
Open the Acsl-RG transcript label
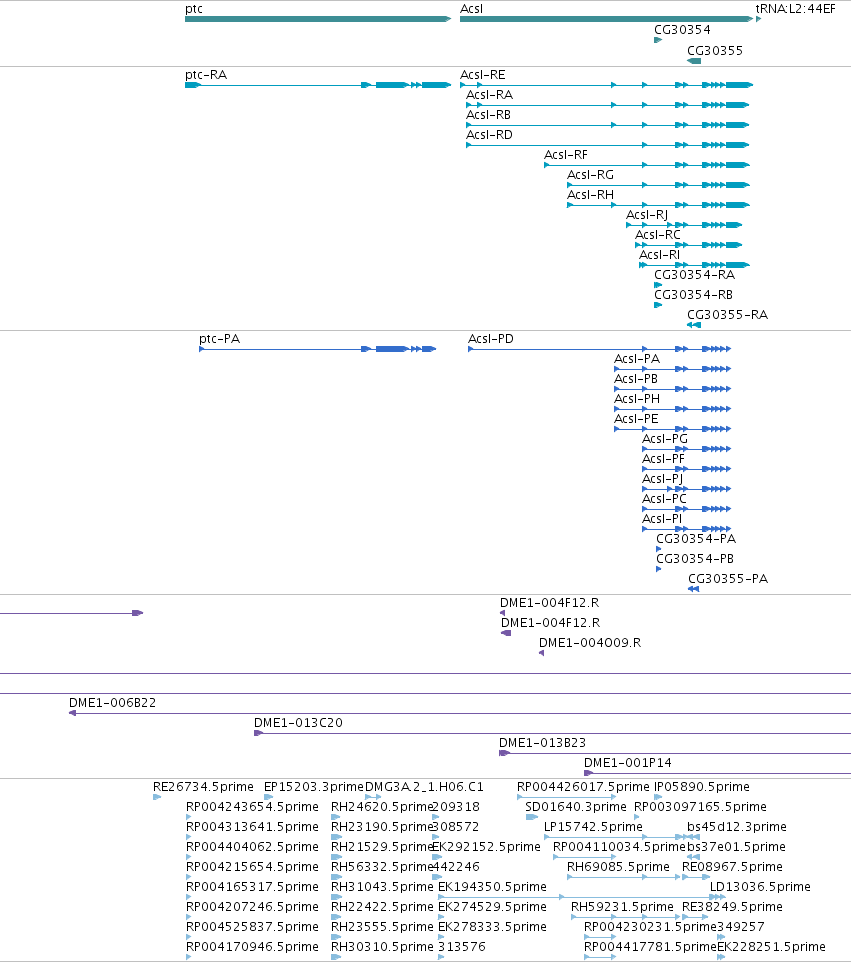click(x=590, y=175)
